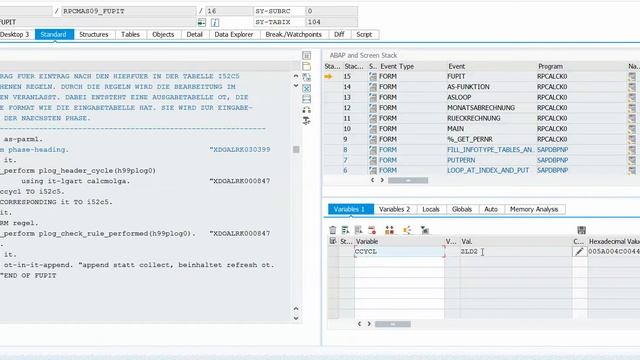Click the PUTPERN event link

461,160
